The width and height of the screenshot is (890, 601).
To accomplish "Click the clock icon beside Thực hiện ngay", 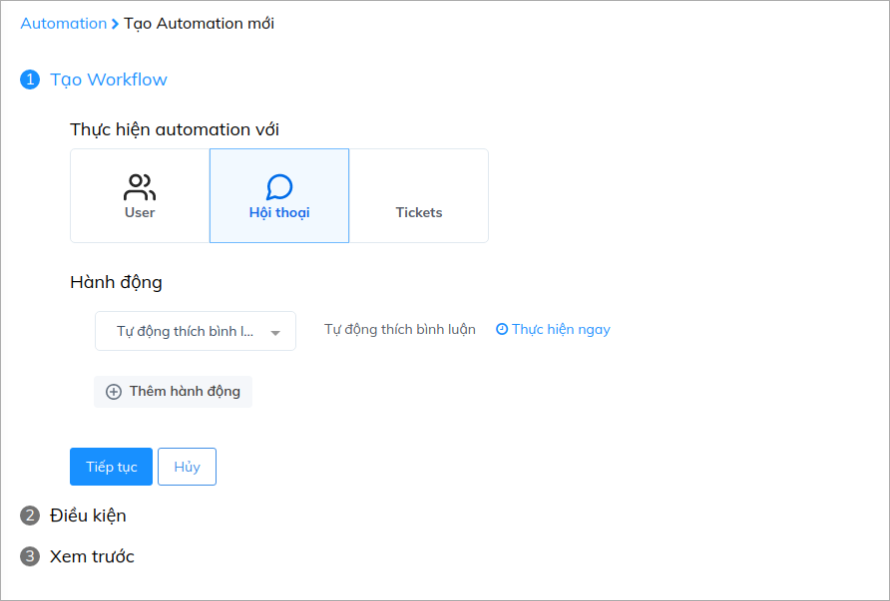I will (502, 329).
